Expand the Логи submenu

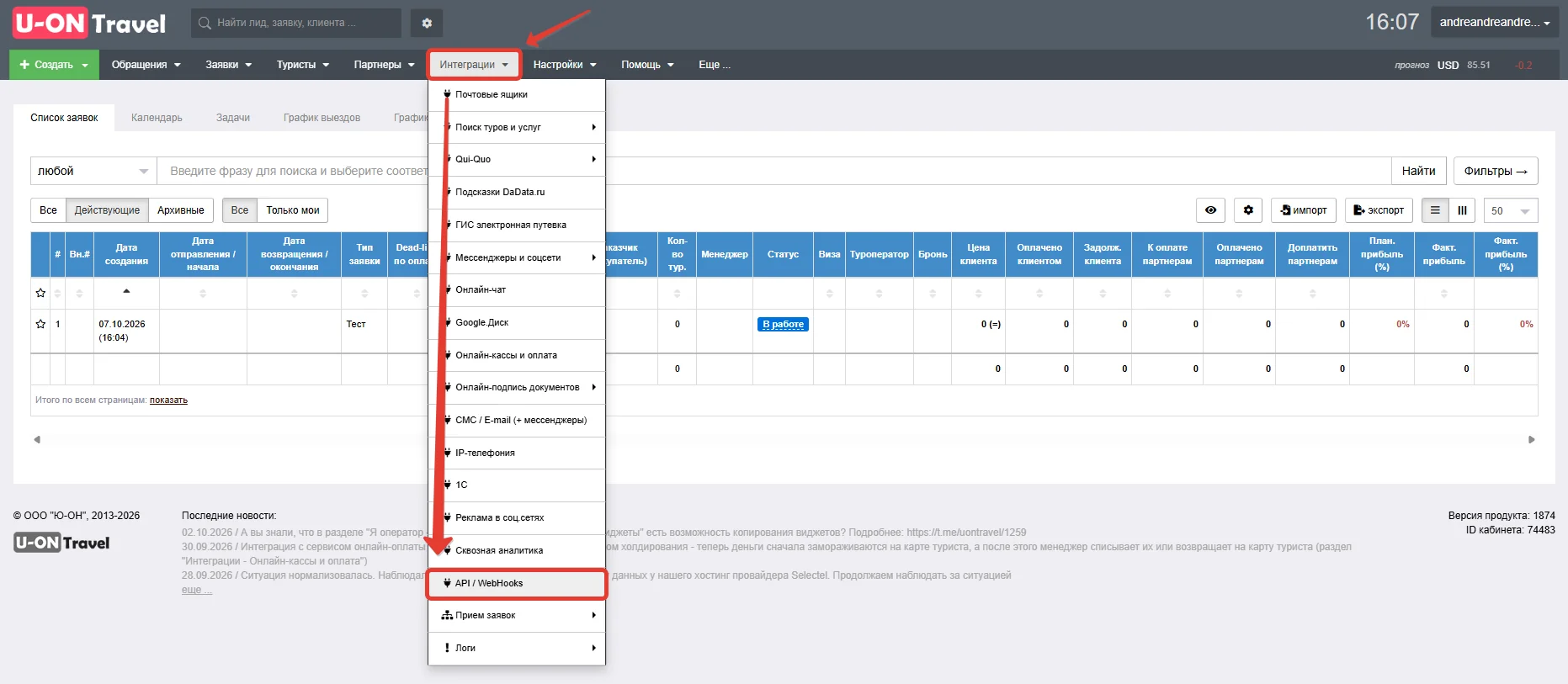(517, 649)
